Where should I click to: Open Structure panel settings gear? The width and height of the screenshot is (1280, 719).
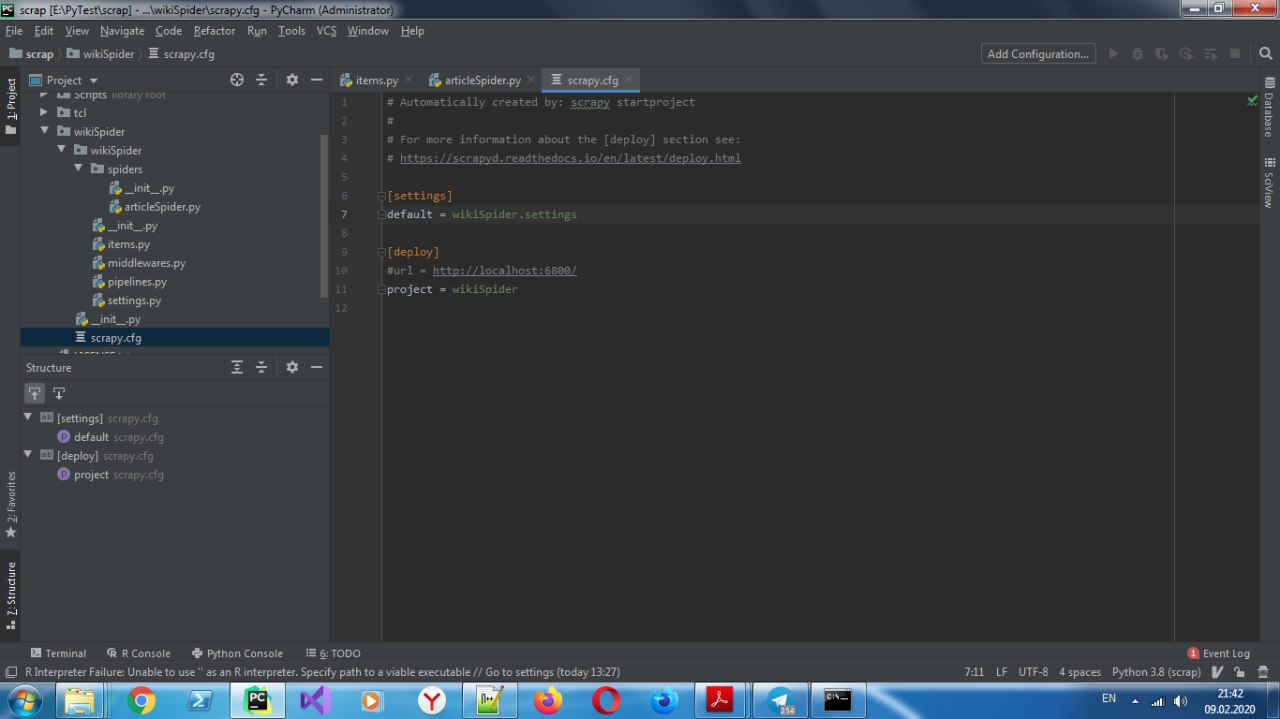[x=292, y=367]
